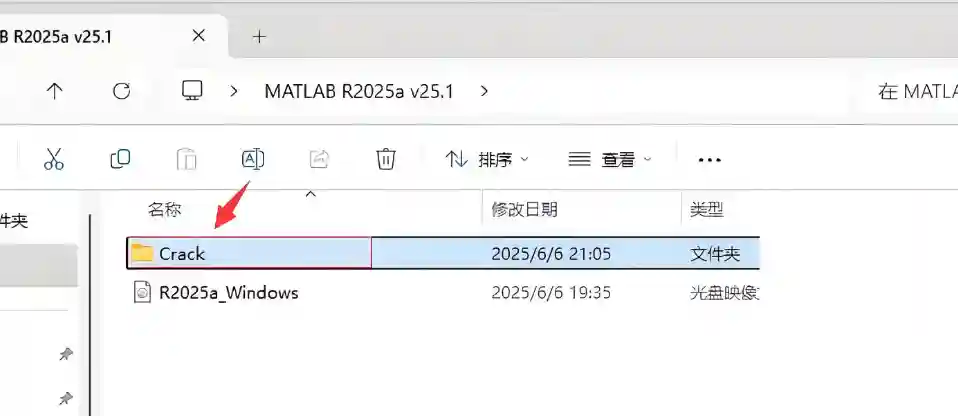
Task: Open the 查看 view dropdown
Action: tap(610, 160)
